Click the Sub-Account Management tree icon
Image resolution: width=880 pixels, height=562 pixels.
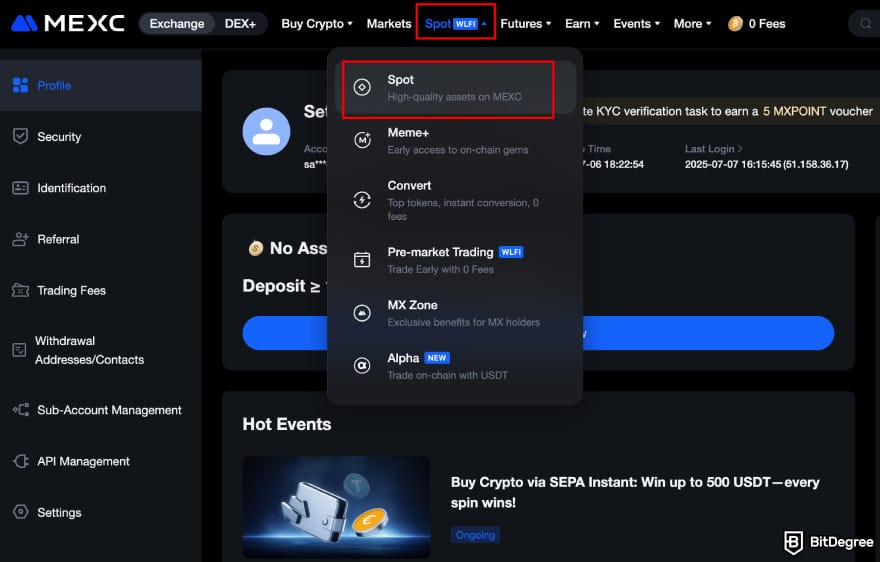coord(21,410)
